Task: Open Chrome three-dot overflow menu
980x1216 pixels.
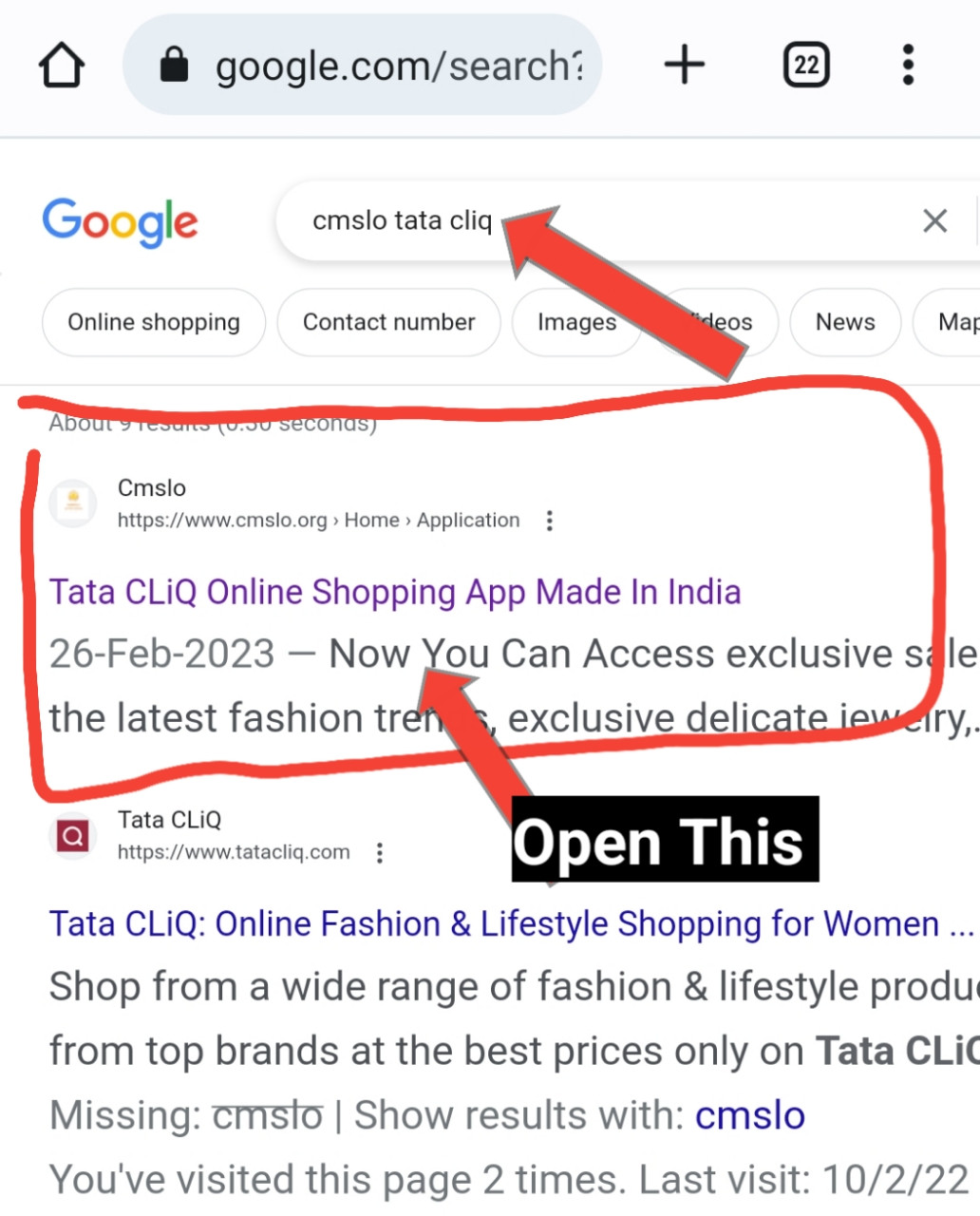Action: click(908, 66)
